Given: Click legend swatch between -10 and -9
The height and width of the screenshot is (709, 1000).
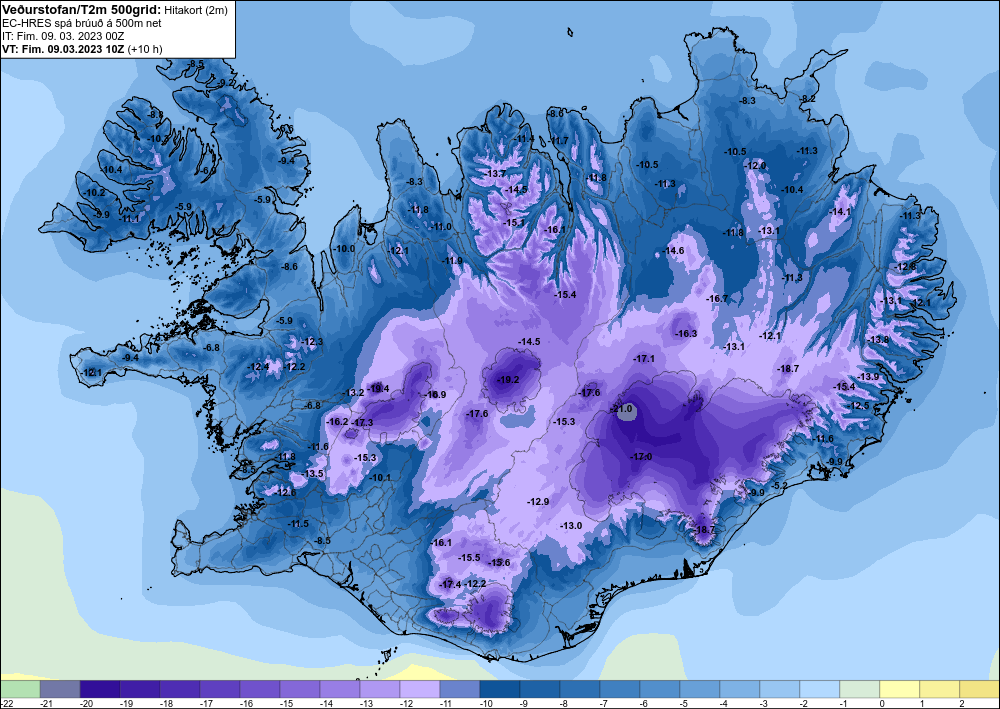Looking at the screenshot, I should 500,689.
